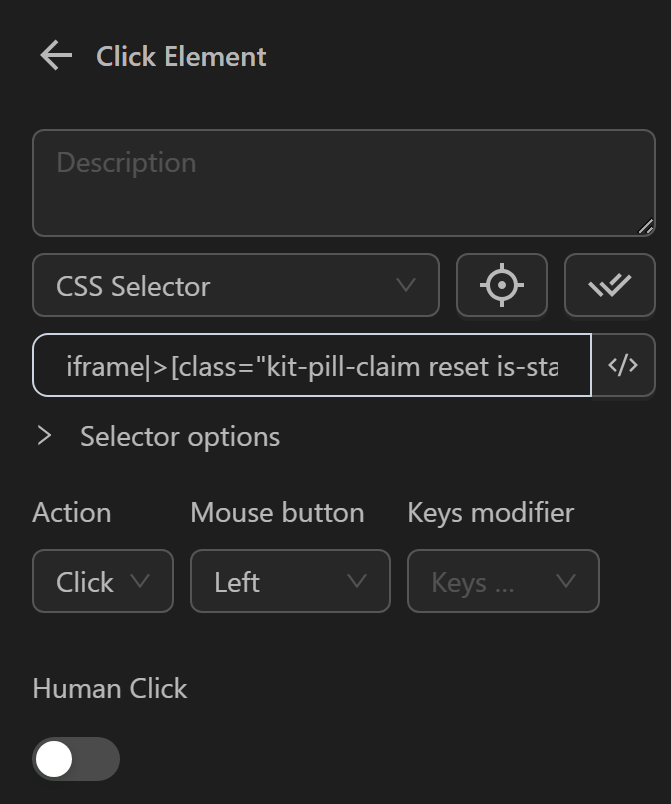Click the textarea resize handle
The width and height of the screenshot is (671, 804).
(x=645, y=227)
